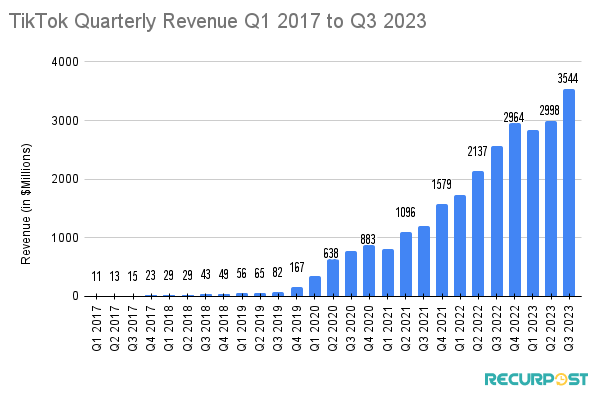Click the x-axis label Q2 2019
The width and height of the screenshot is (600, 407).
(259, 328)
